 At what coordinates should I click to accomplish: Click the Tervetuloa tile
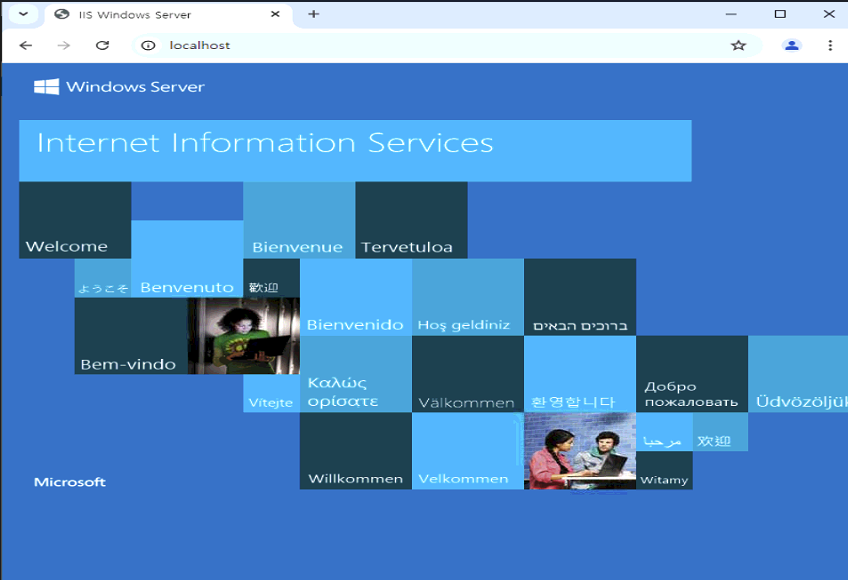pos(412,220)
